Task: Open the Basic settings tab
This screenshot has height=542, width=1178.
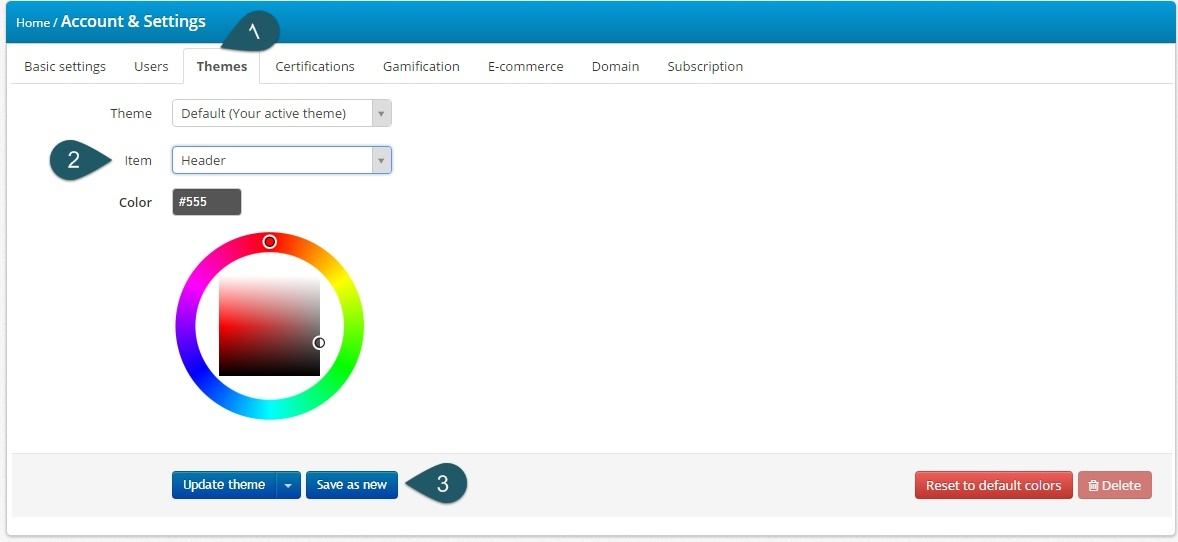Action: [x=65, y=66]
